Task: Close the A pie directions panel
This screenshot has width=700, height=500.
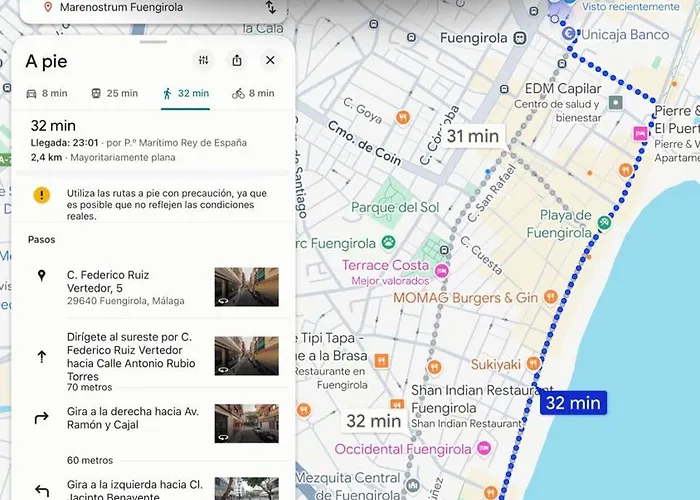Action: [x=270, y=61]
